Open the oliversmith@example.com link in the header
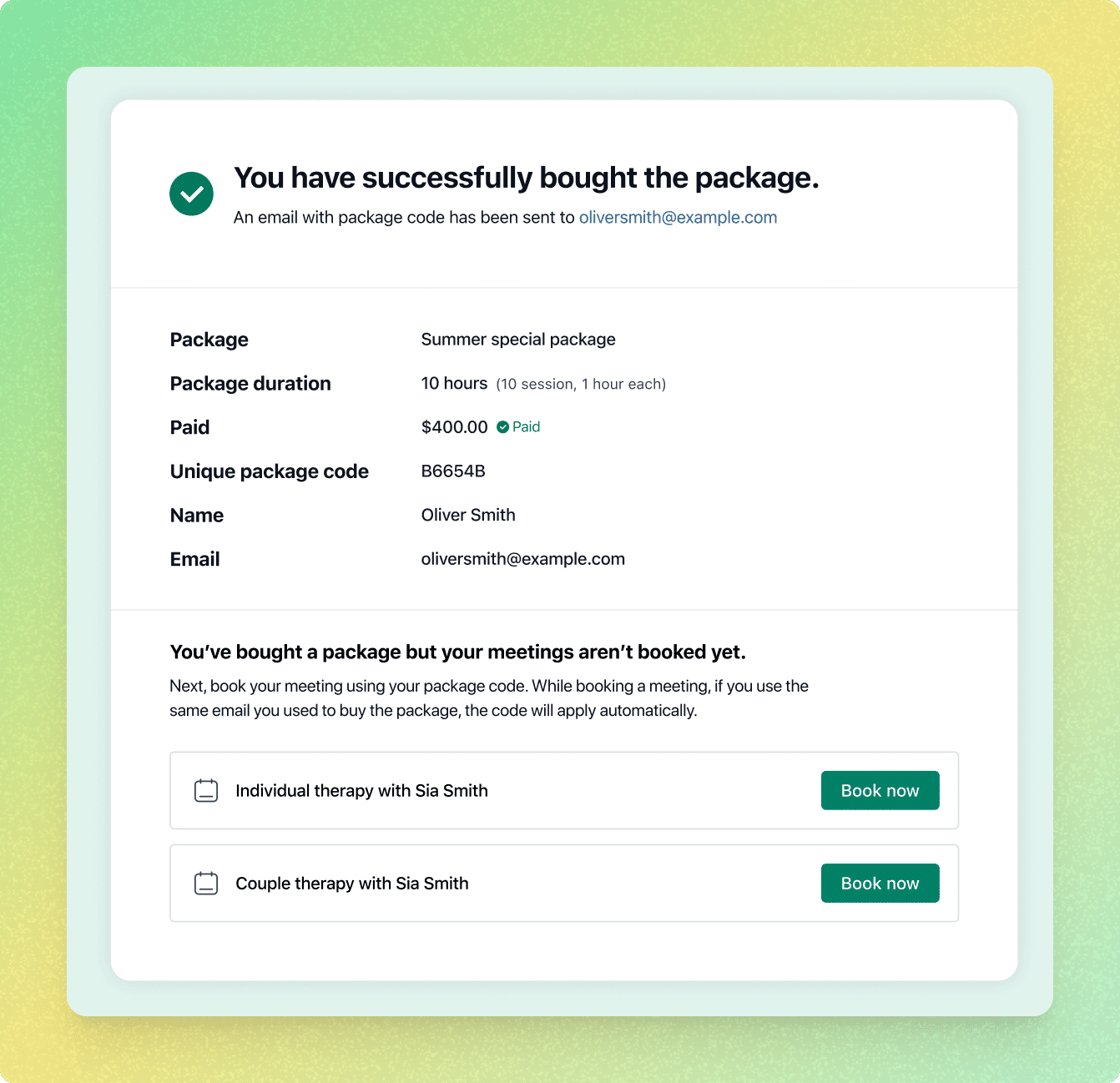 coord(678,218)
